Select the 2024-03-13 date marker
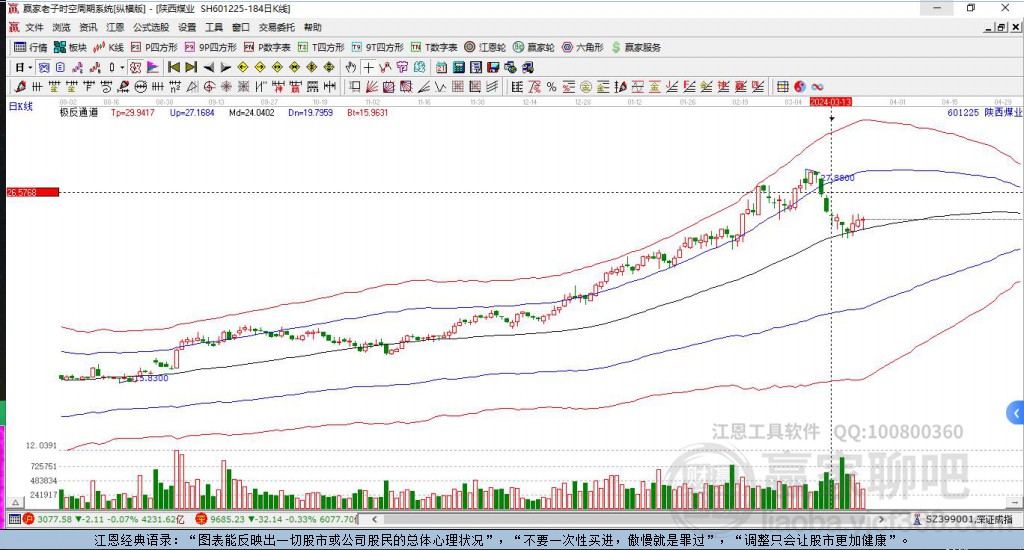The width and height of the screenshot is (1024, 550). [831, 102]
